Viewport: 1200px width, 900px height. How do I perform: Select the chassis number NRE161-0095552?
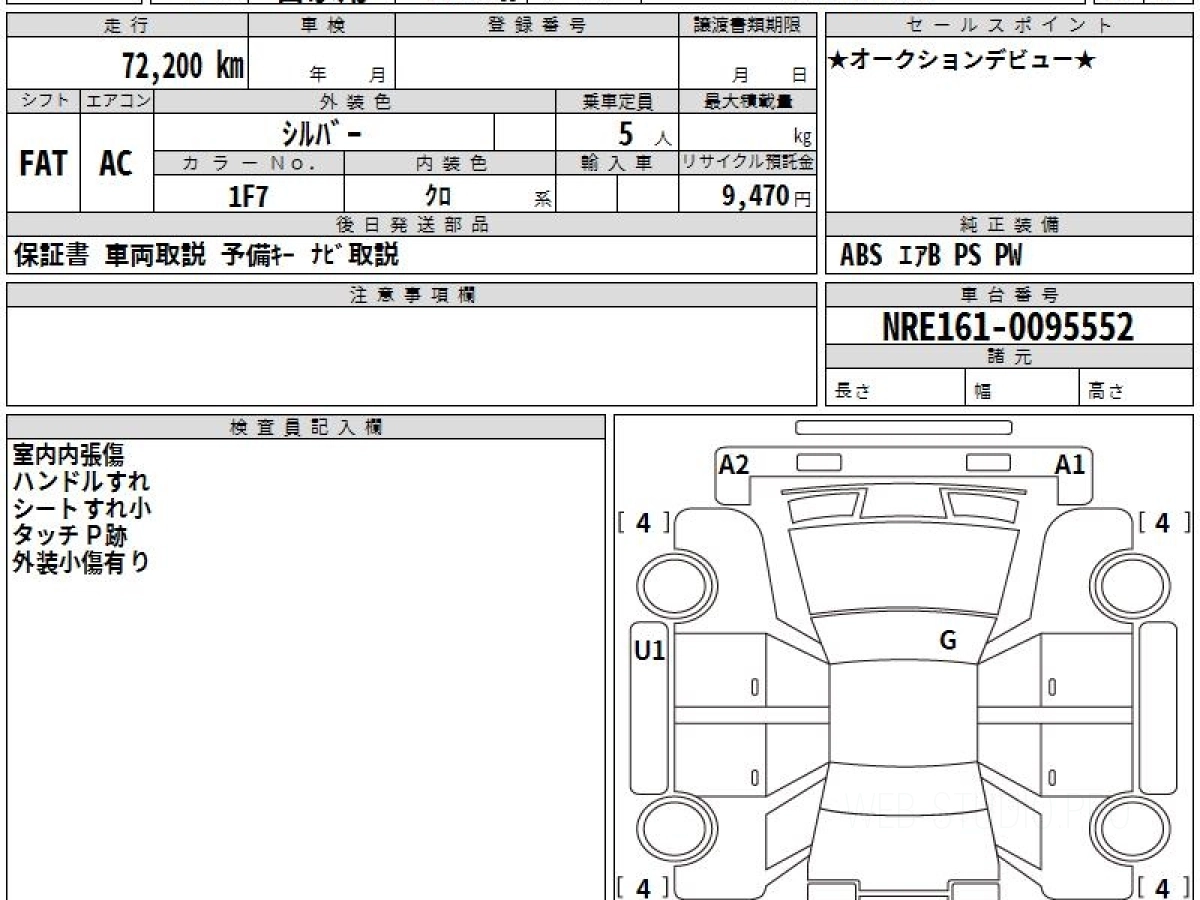point(1008,326)
